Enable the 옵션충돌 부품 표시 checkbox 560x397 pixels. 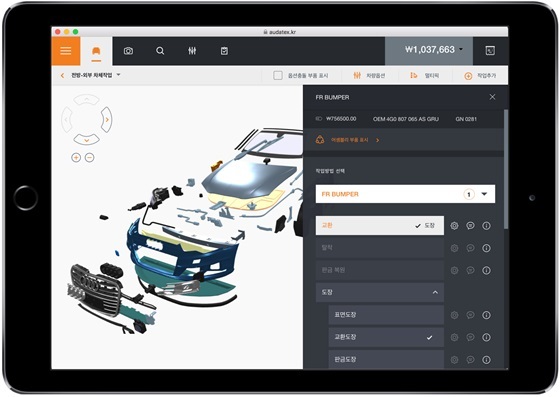coord(278,75)
